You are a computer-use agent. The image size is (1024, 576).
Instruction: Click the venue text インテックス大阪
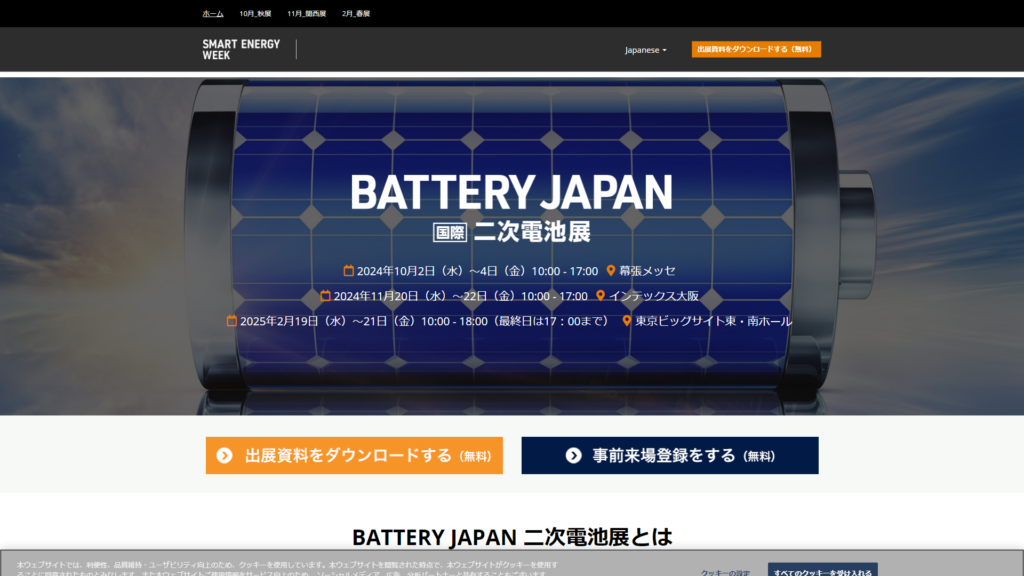654,296
